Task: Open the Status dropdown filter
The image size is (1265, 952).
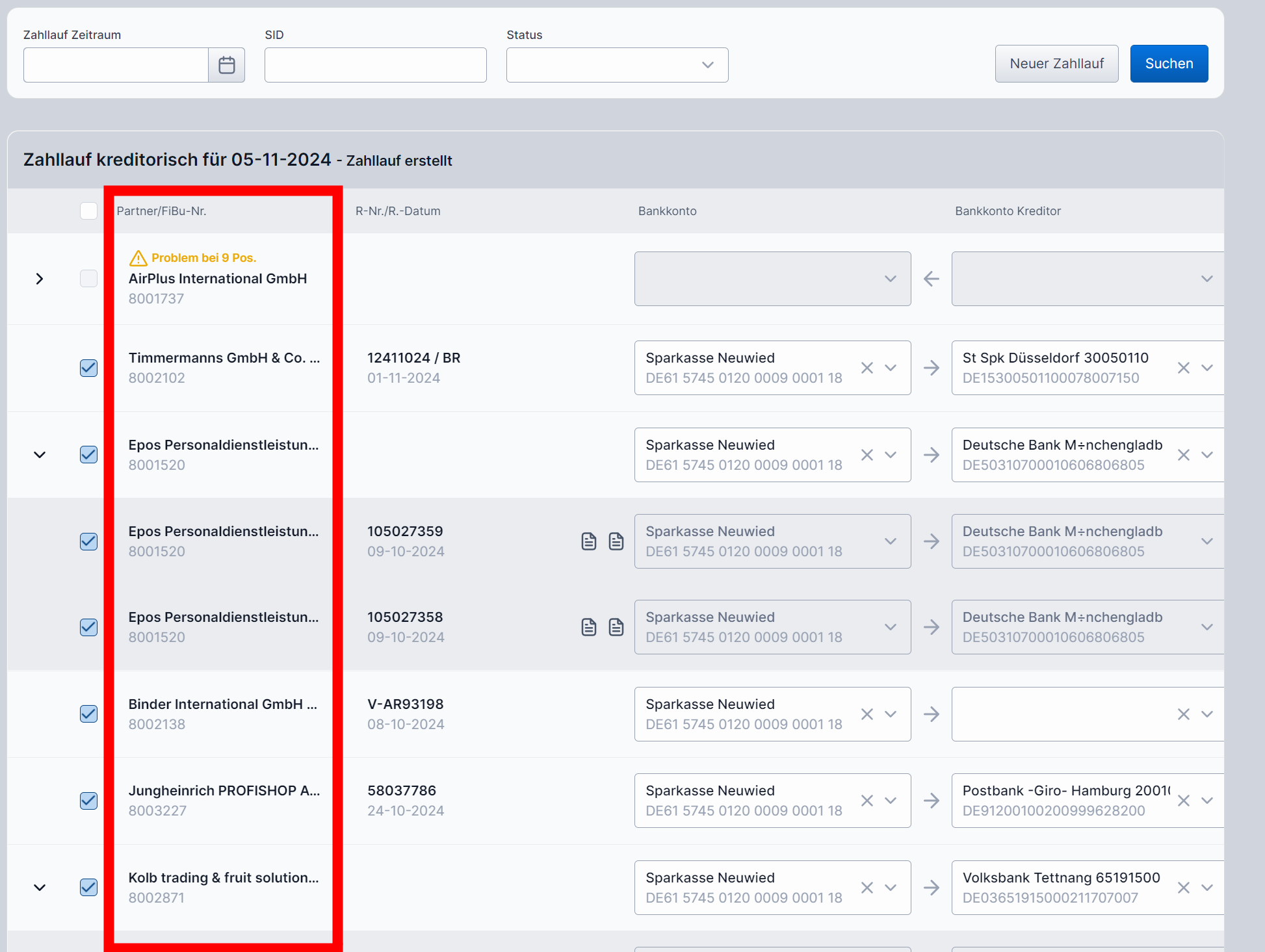Action: pos(617,65)
